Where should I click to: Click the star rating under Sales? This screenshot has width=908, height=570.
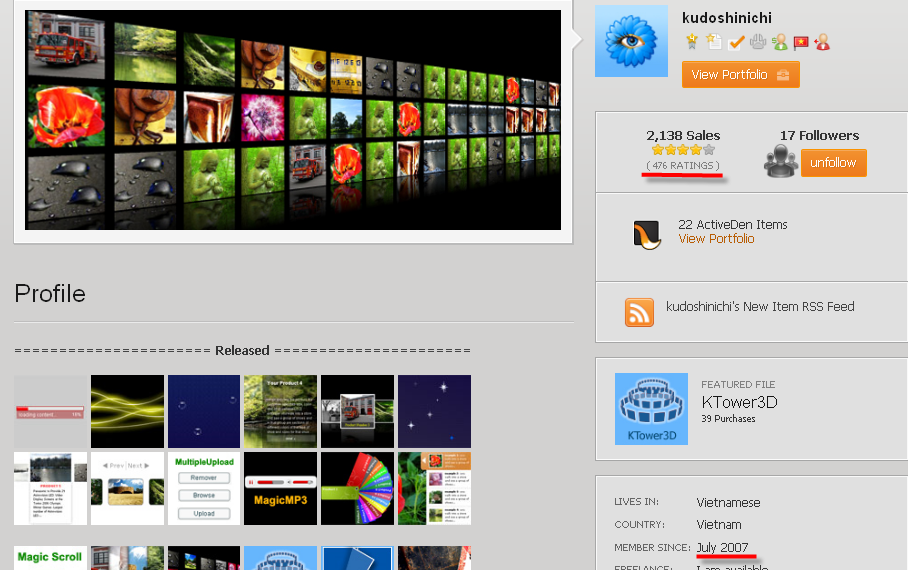tap(683, 150)
